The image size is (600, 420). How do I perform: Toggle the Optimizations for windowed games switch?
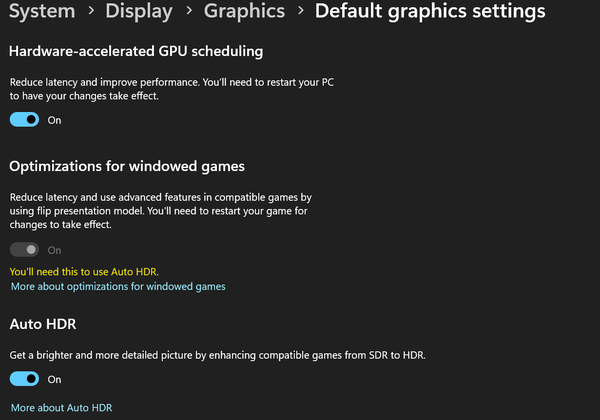24,250
